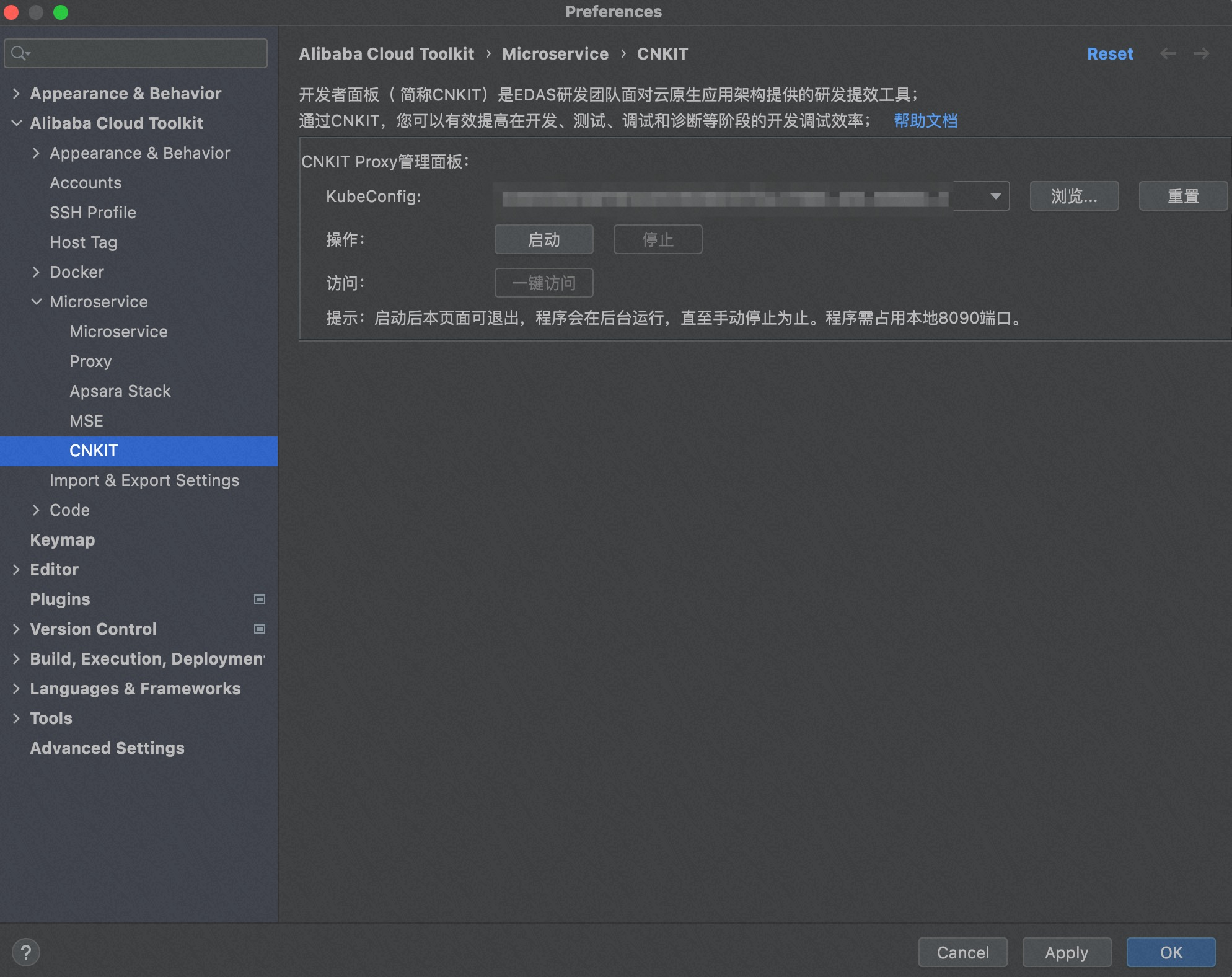
Task: Click the help question mark button
Action: (x=26, y=952)
